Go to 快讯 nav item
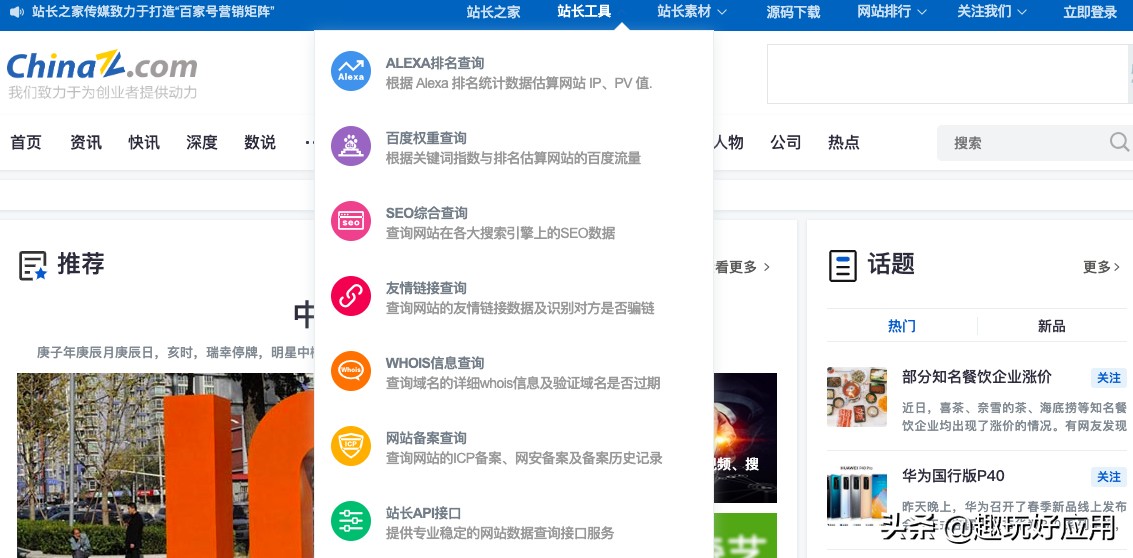Image resolution: width=1133 pixels, height=558 pixels. click(144, 142)
